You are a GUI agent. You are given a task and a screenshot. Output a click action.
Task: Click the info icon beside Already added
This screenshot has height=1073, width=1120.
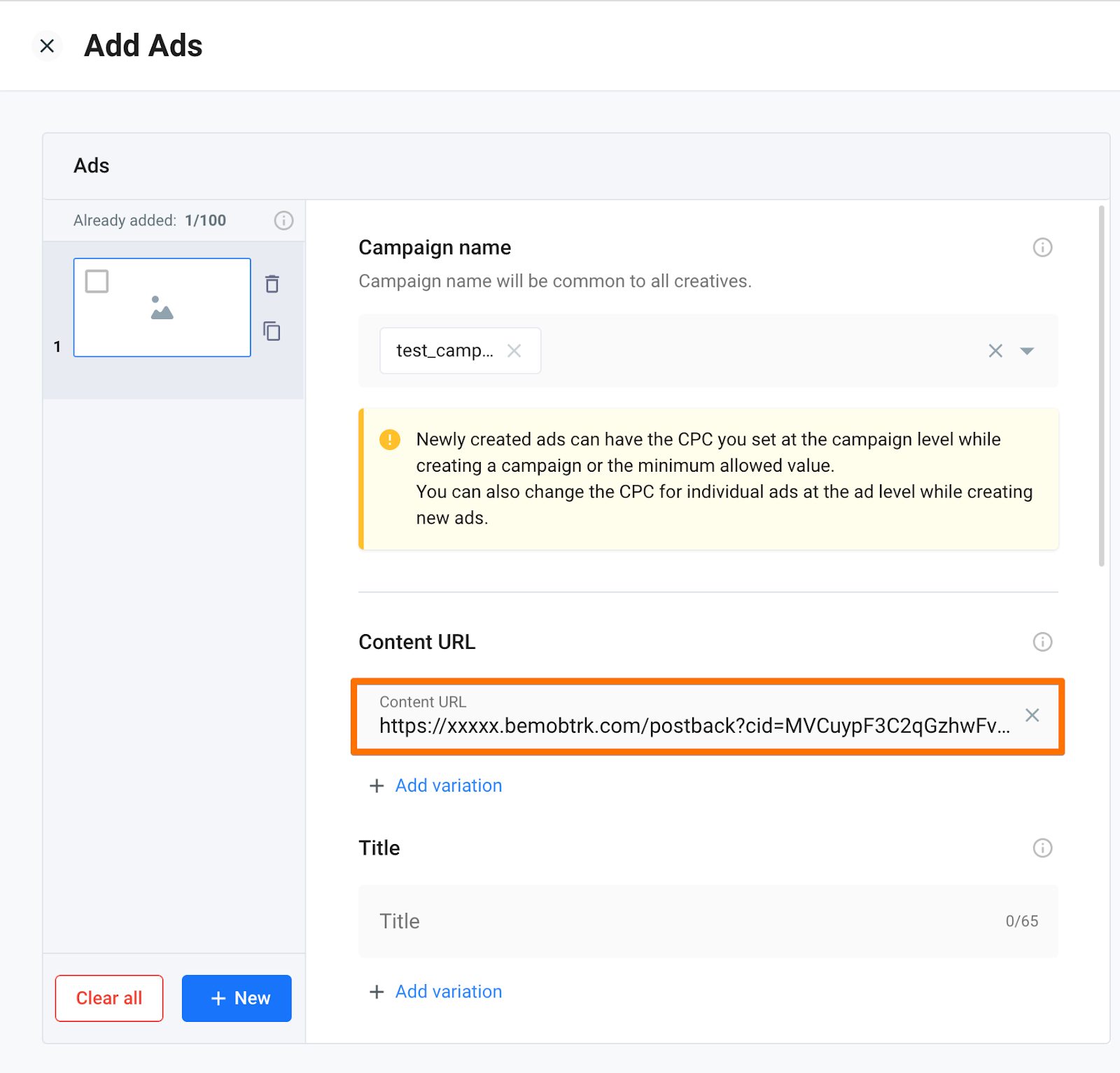(283, 220)
